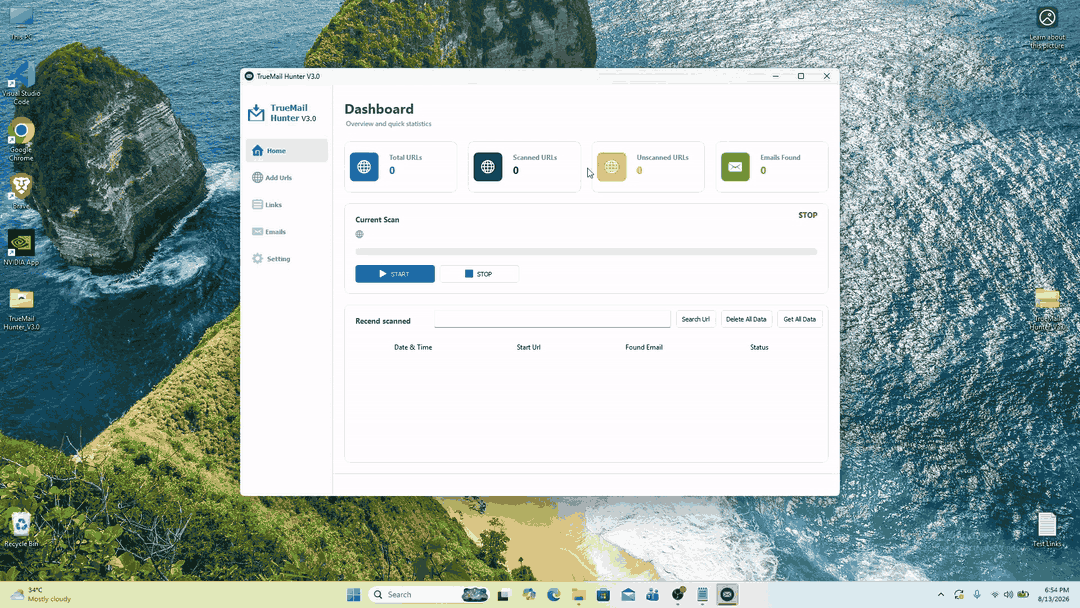Viewport: 1080px width, 608px height.
Task: Click the Status column header
Action: coord(759,348)
